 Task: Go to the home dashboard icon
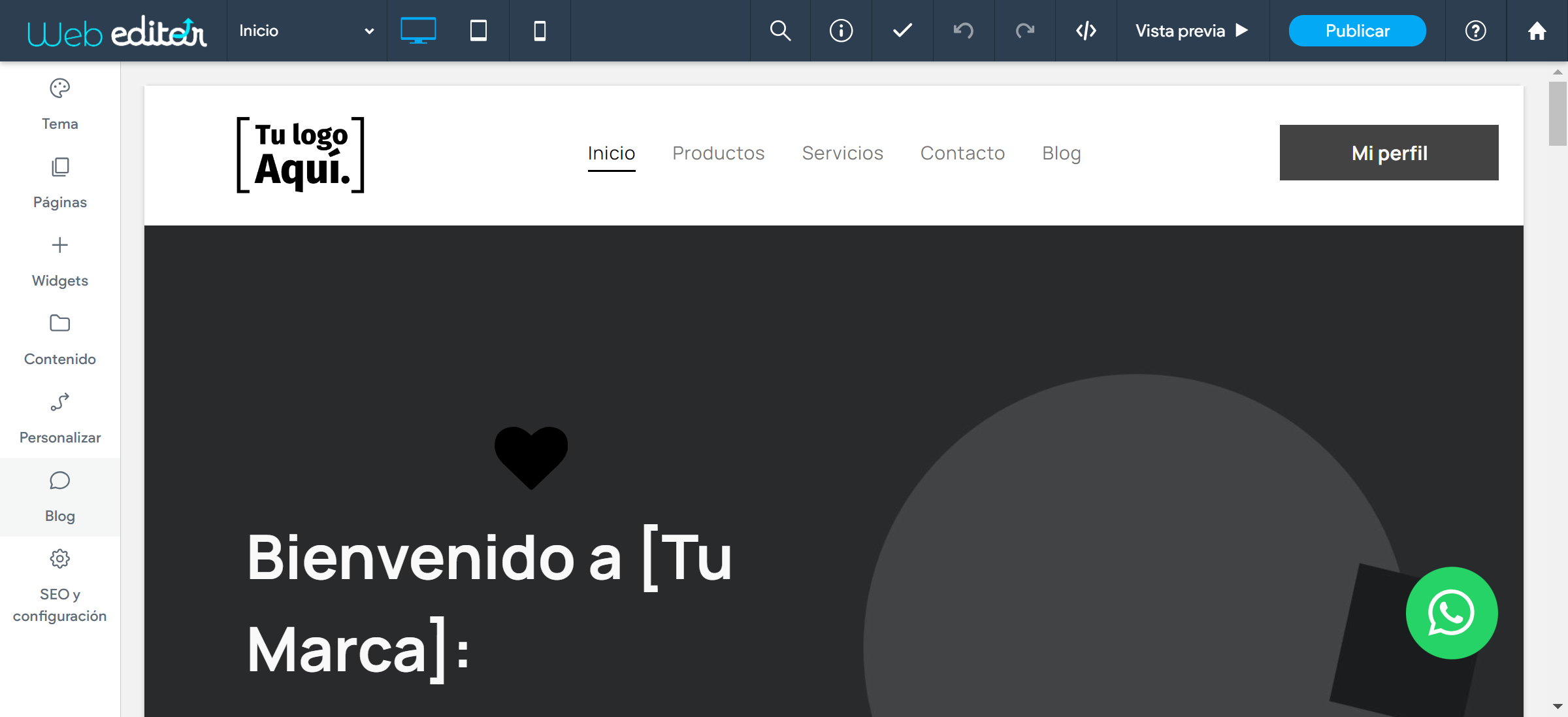pyautogui.click(x=1537, y=31)
